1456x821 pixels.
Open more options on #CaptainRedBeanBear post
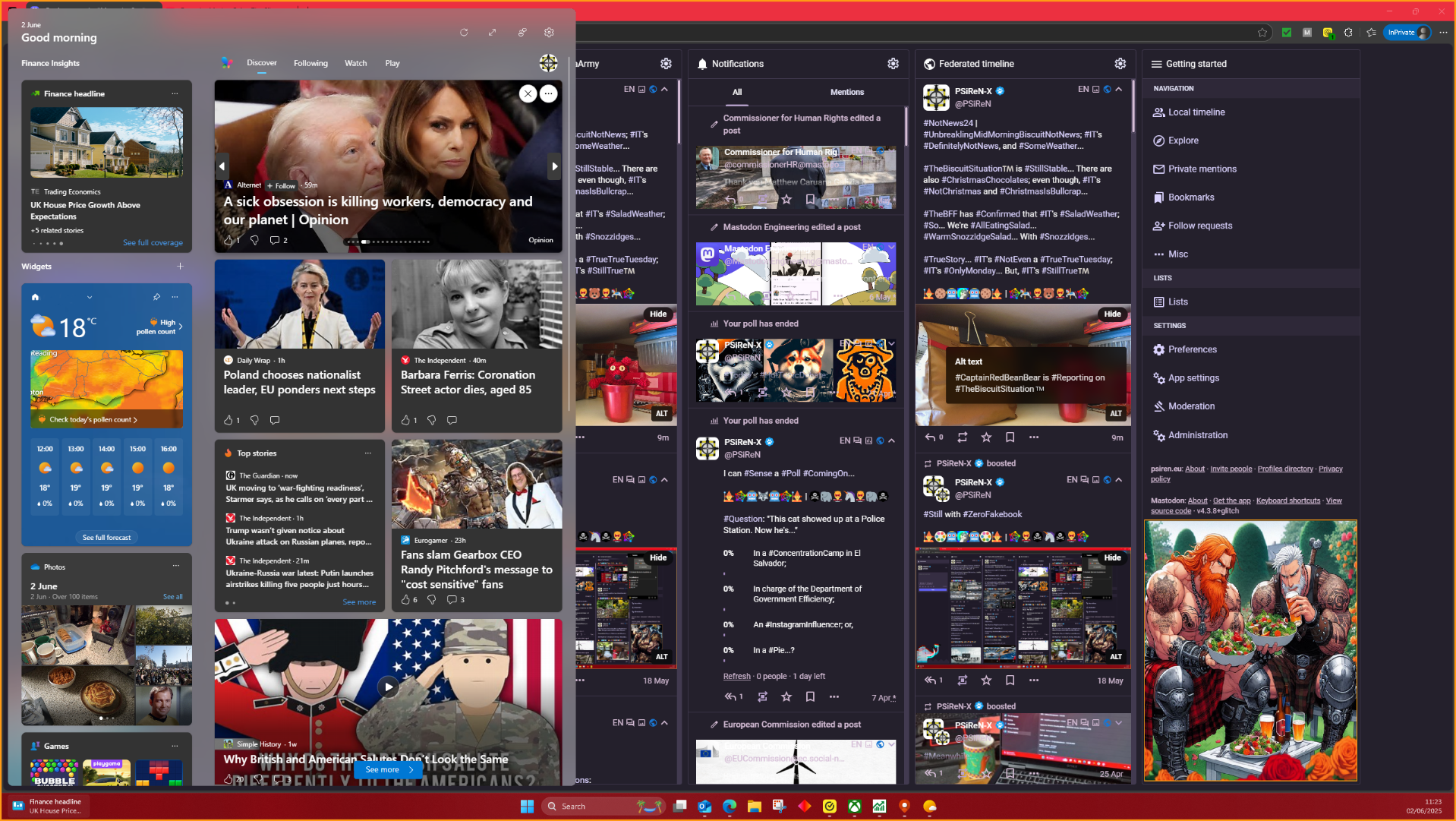pyautogui.click(x=1033, y=437)
